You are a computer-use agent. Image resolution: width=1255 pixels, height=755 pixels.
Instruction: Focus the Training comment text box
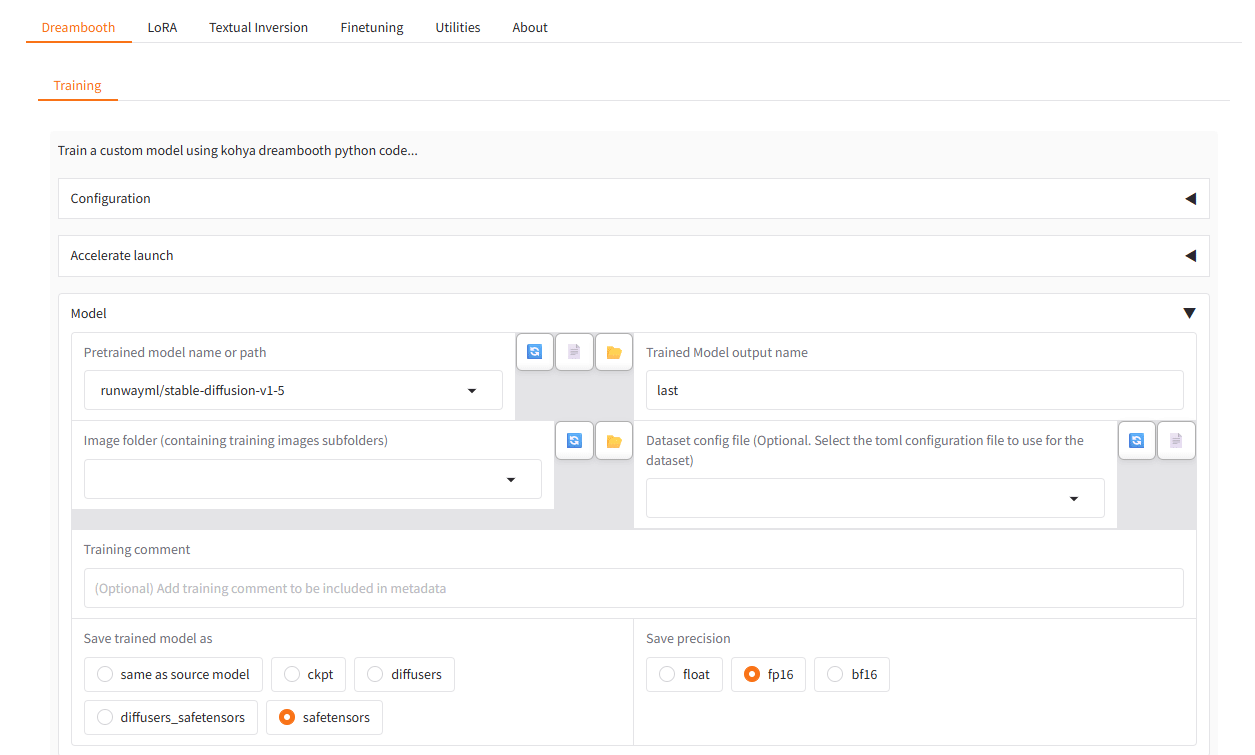coord(633,588)
